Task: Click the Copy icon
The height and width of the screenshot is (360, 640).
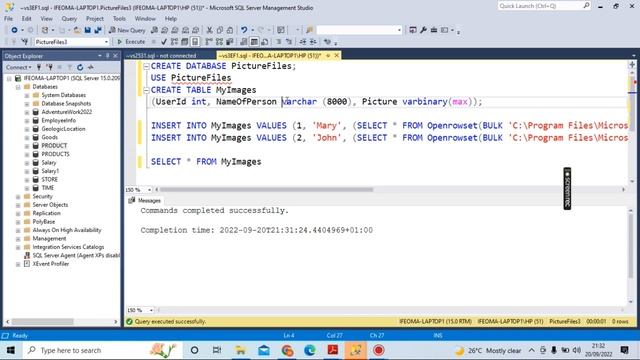Action: click(x=220, y=30)
